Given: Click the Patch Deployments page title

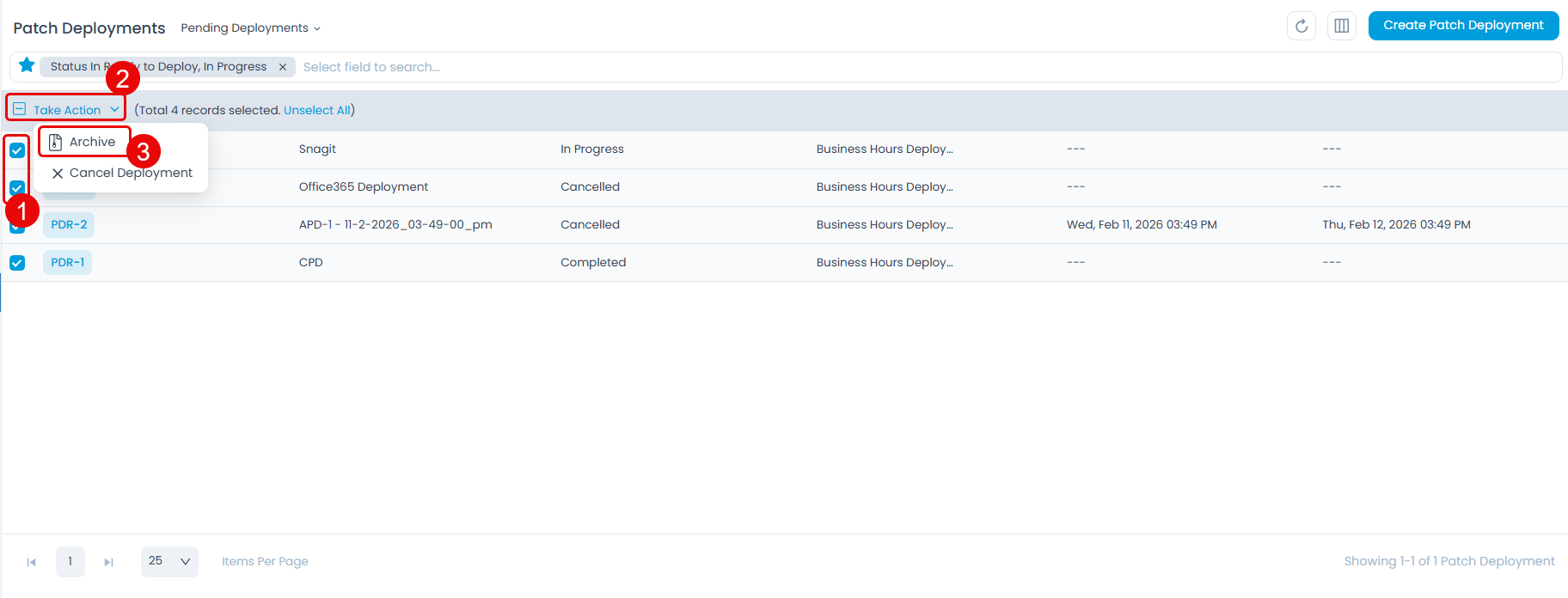Looking at the screenshot, I should [89, 28].
